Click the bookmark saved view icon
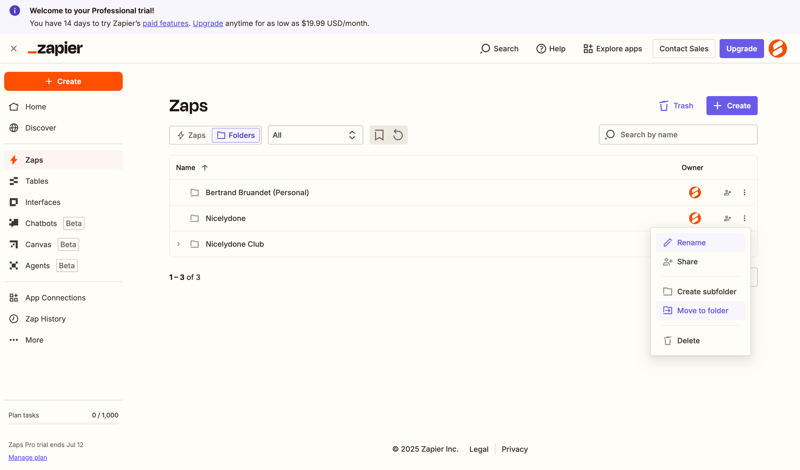Viewport: 800px width, 470px height. (x=379, y=135)
